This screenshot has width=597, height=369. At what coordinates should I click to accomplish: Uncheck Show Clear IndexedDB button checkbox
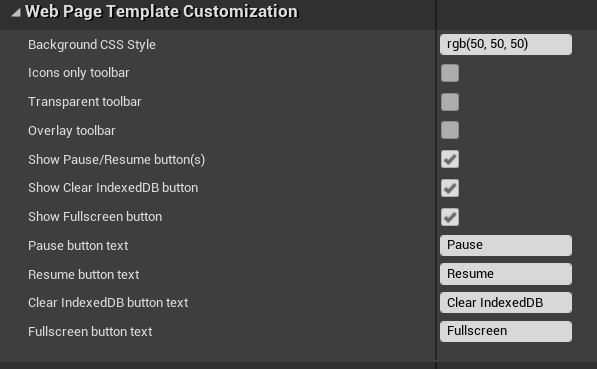(x=450, y=188)
